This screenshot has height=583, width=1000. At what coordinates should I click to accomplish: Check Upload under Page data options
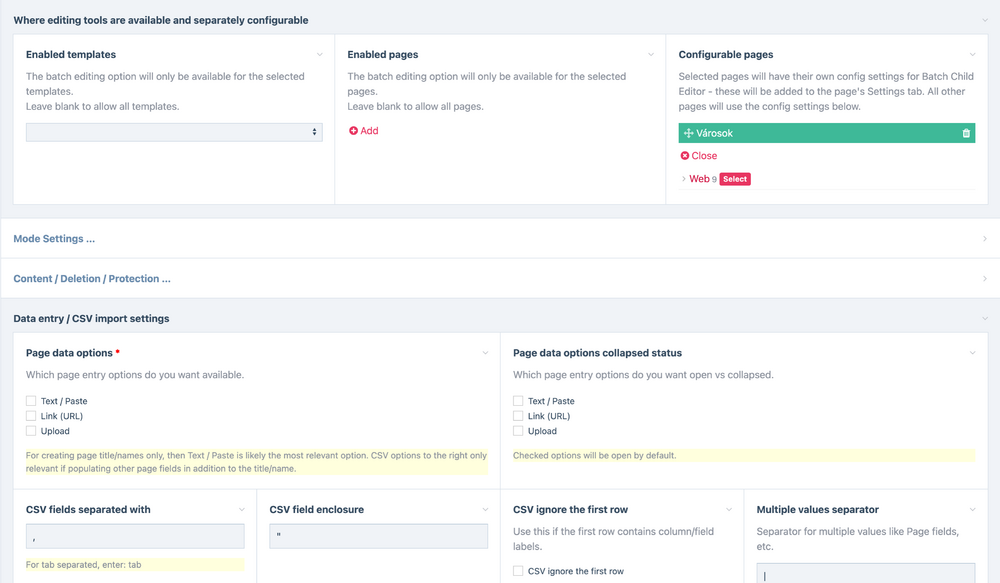click(31, 431)
